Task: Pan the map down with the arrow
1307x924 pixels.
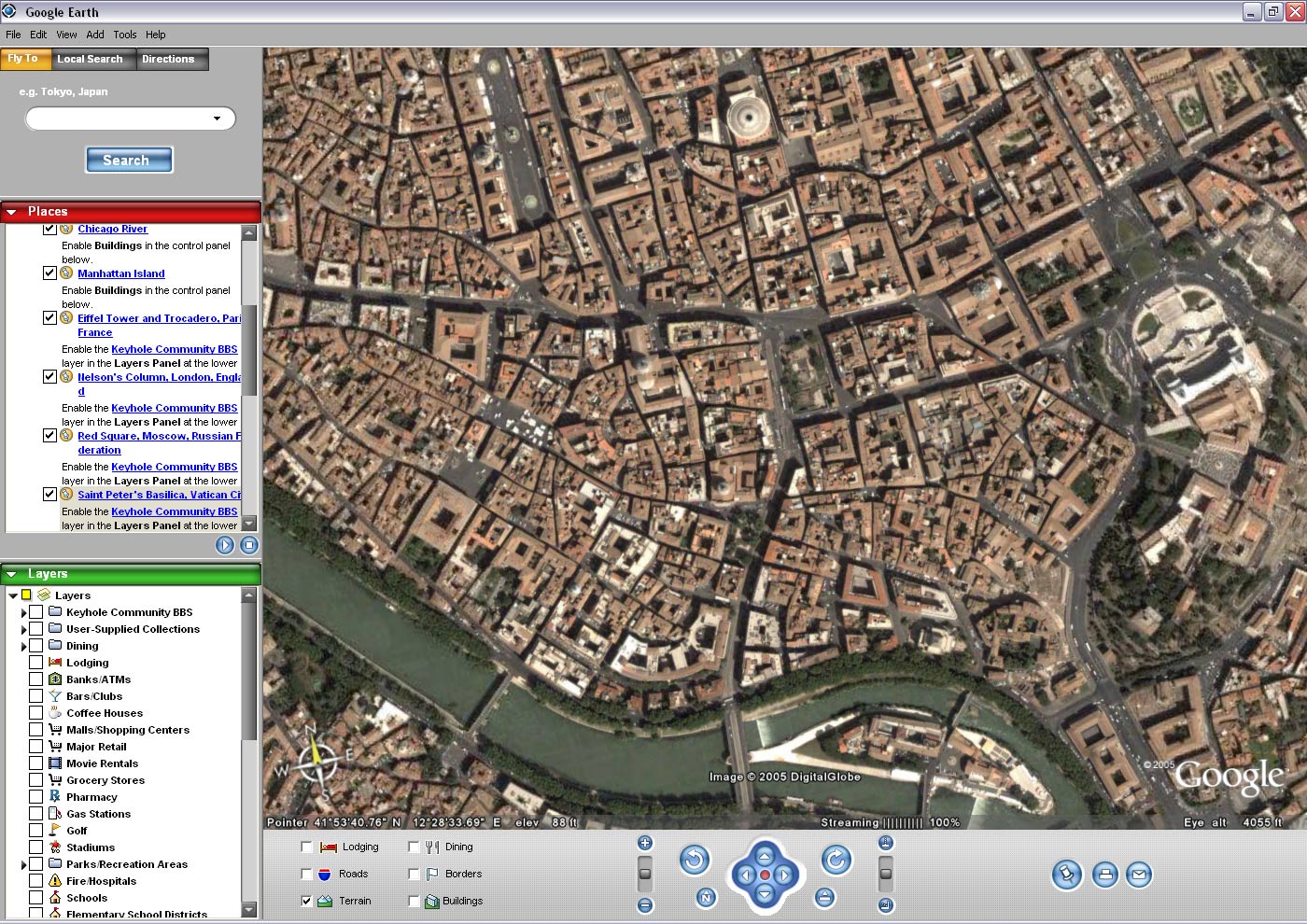Action: click(765, 894)
